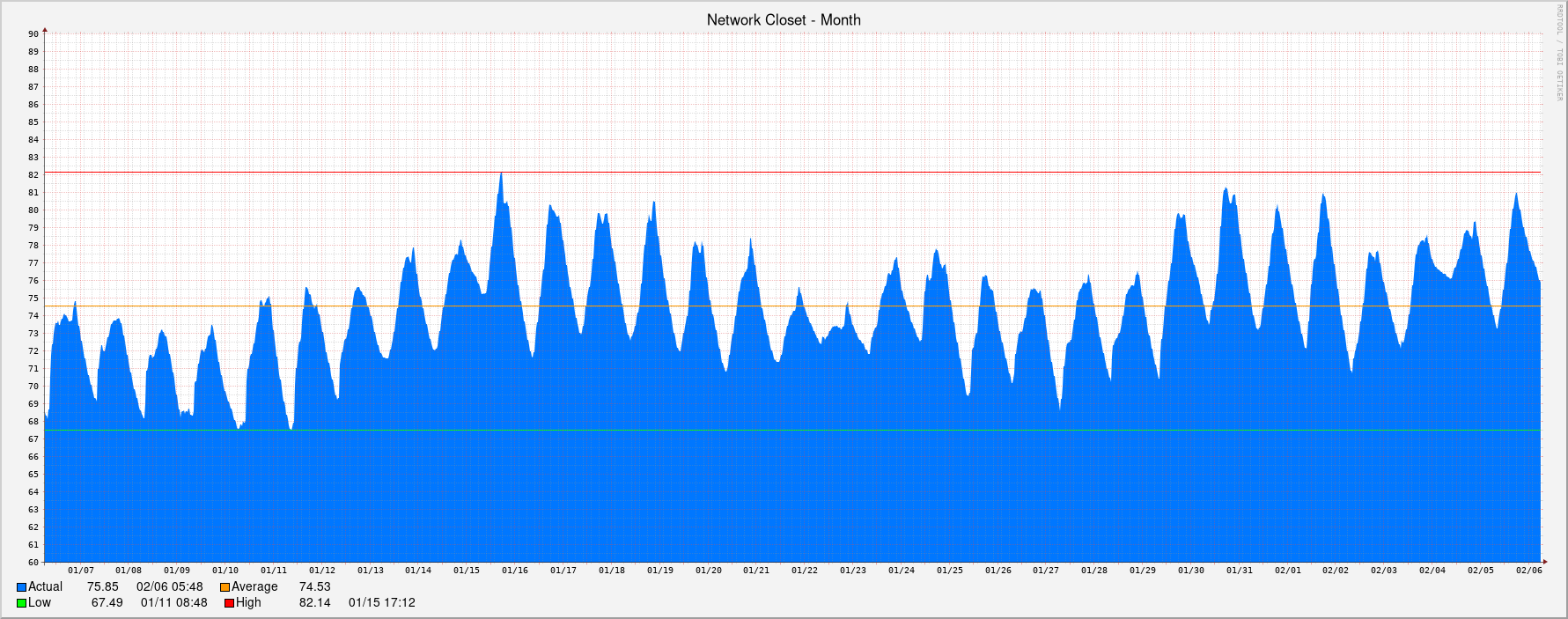This screenshot has width=1568, height=619.
Task: Click the orange Average legend swatch
Action: [x=225, y=587]
